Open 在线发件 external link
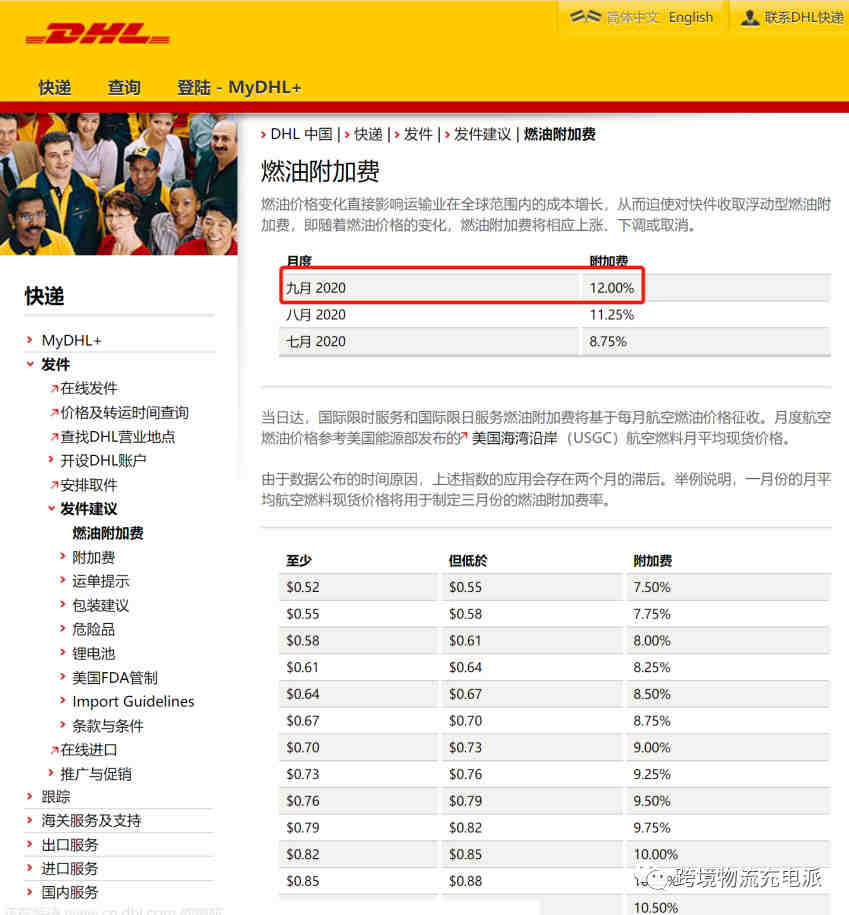The image size is (849, 915). click(x=89, y=388)
